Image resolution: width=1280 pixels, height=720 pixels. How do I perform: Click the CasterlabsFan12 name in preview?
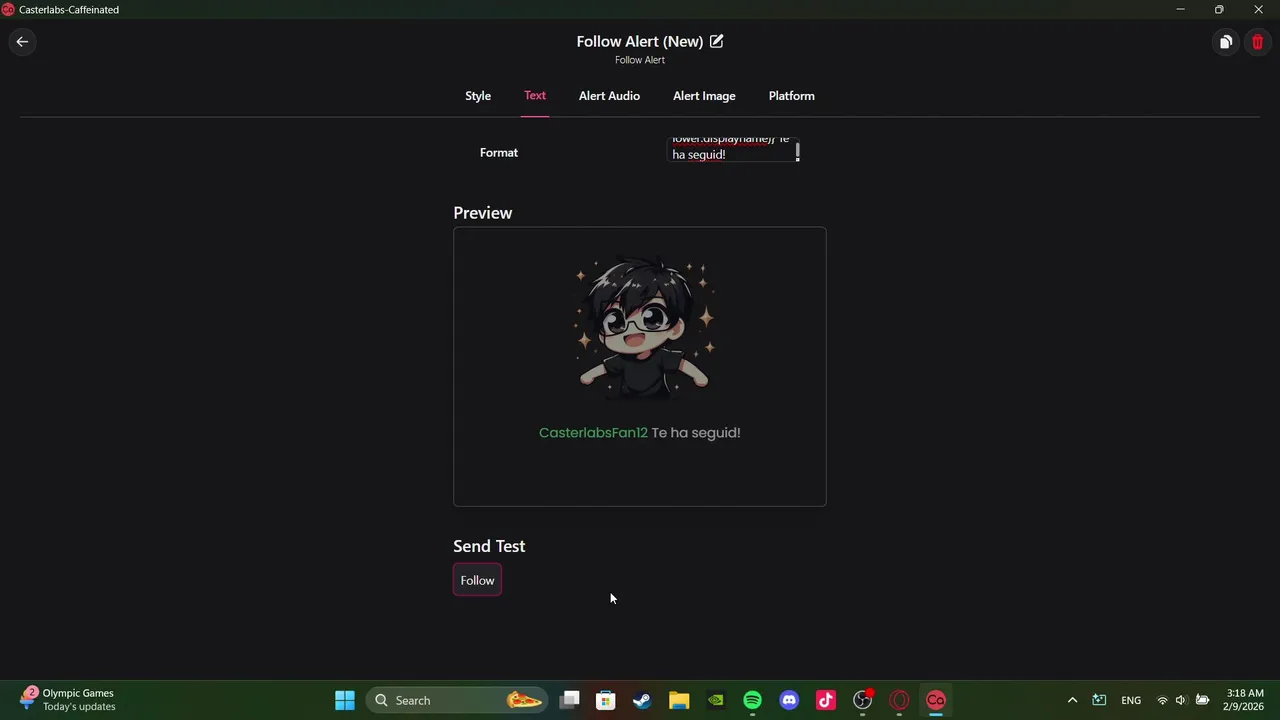pyautogui.click(x=593, y=433)
